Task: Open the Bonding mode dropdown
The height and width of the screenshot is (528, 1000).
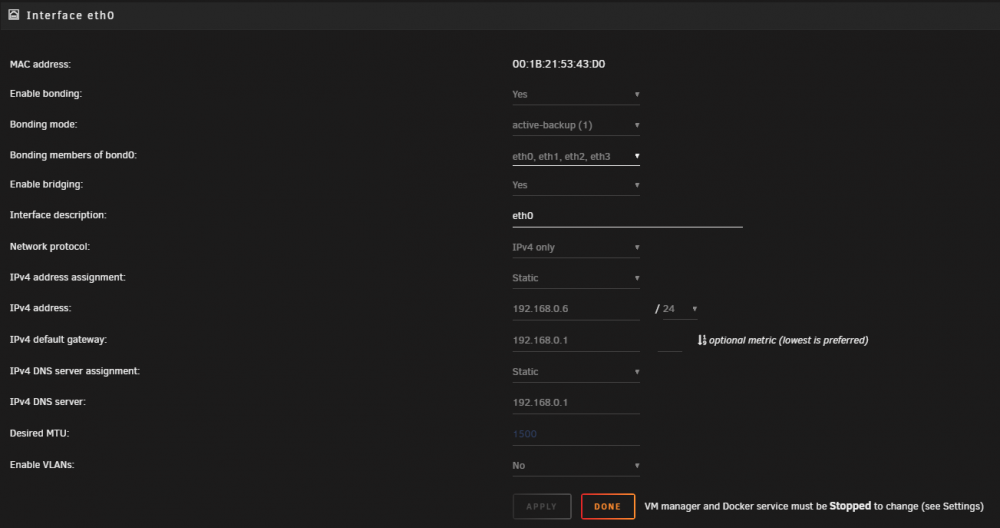Action: [575, 125]
